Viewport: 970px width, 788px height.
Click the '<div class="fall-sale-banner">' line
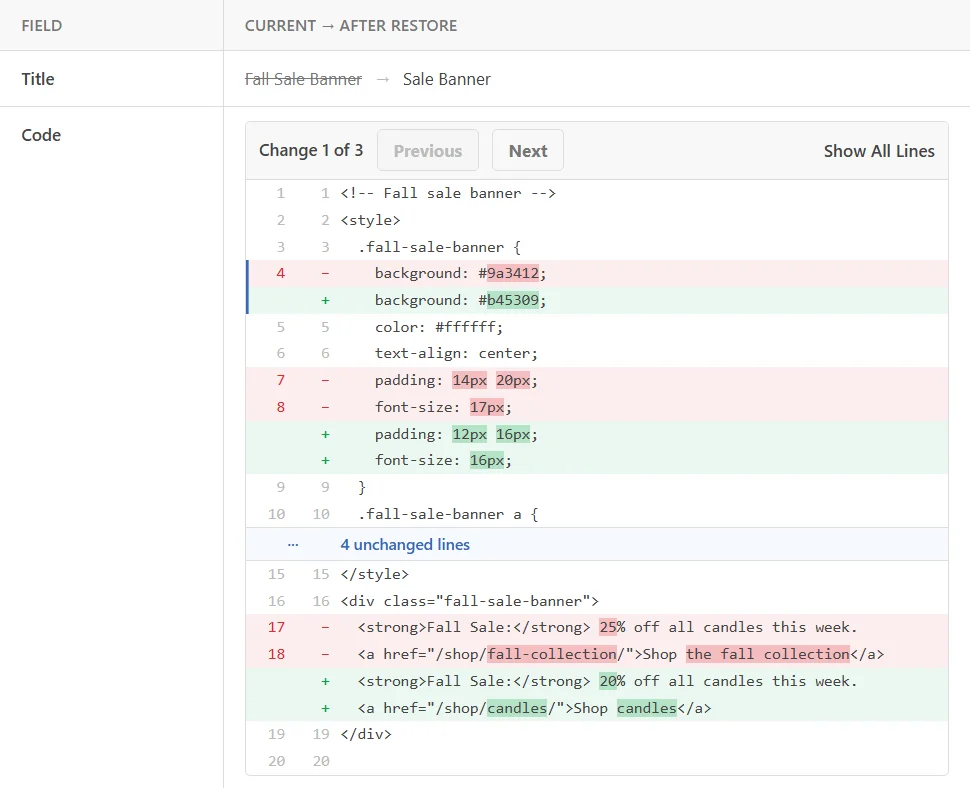[597, 601]
